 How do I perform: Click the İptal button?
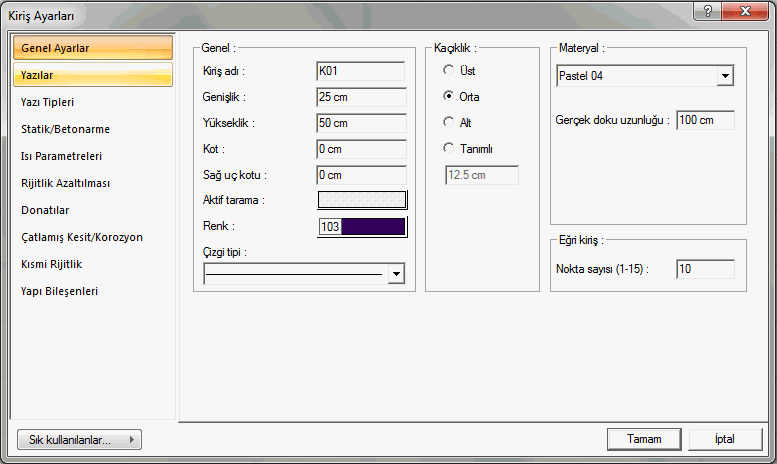click(x=725, y=439)
